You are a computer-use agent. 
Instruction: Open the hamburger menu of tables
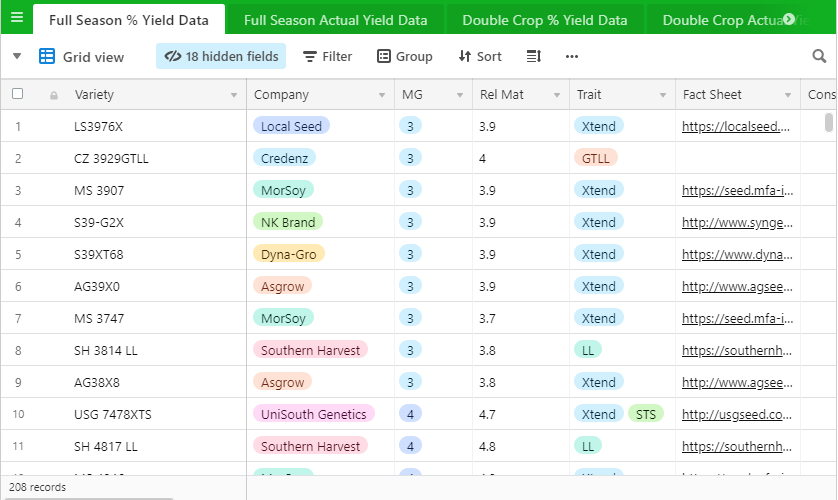pos(17,18)
